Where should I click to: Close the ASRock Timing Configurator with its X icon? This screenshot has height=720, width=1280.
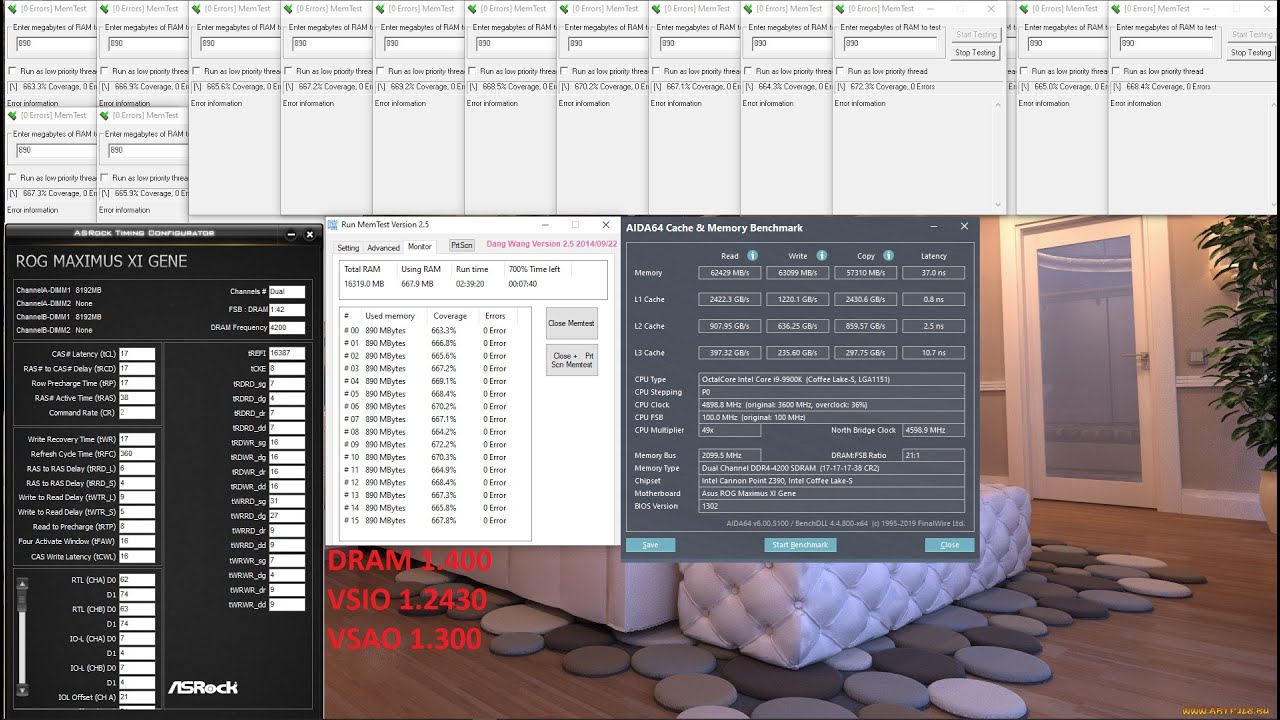click(309, 234)
